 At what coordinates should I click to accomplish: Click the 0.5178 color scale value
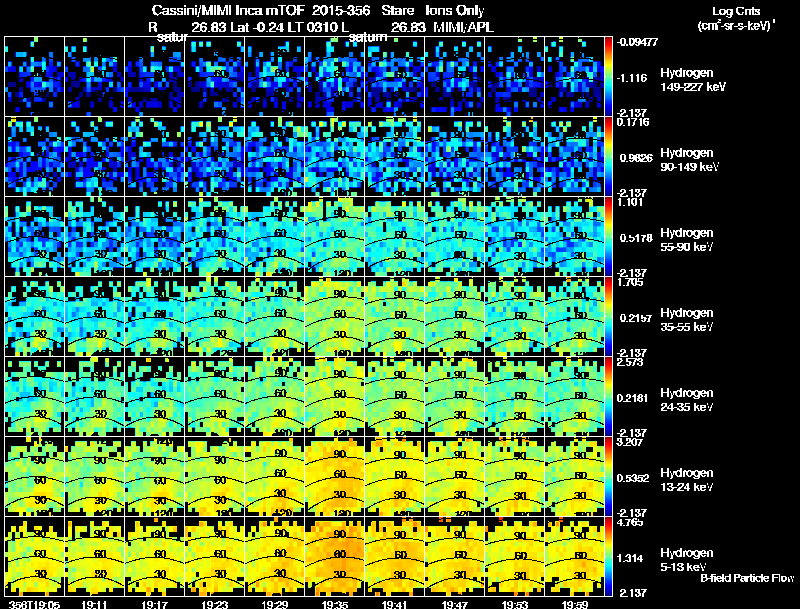[636, 238]
